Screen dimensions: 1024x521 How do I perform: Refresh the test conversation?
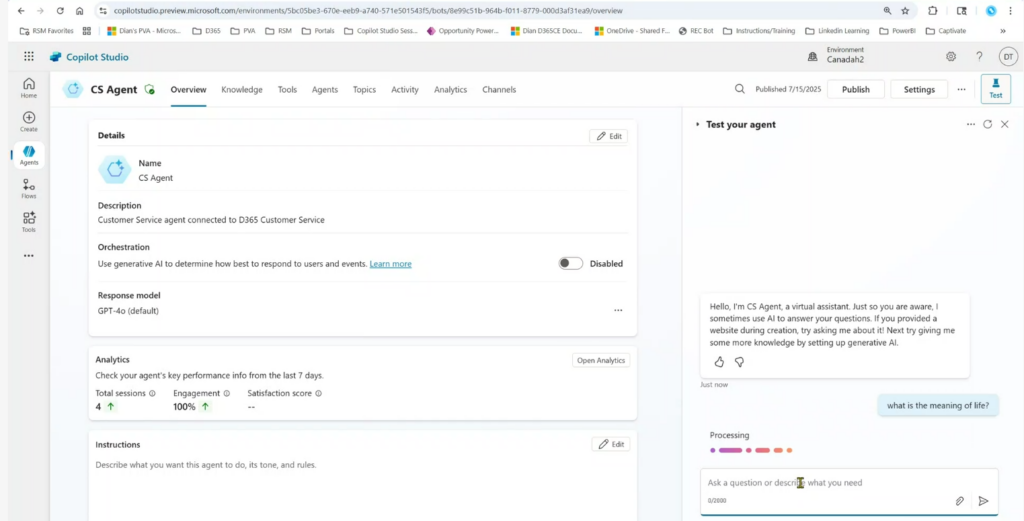coord(987,124)
